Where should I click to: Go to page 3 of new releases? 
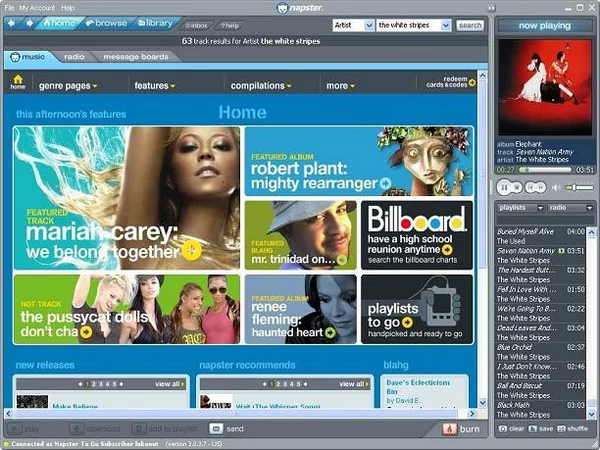(101, 384)
